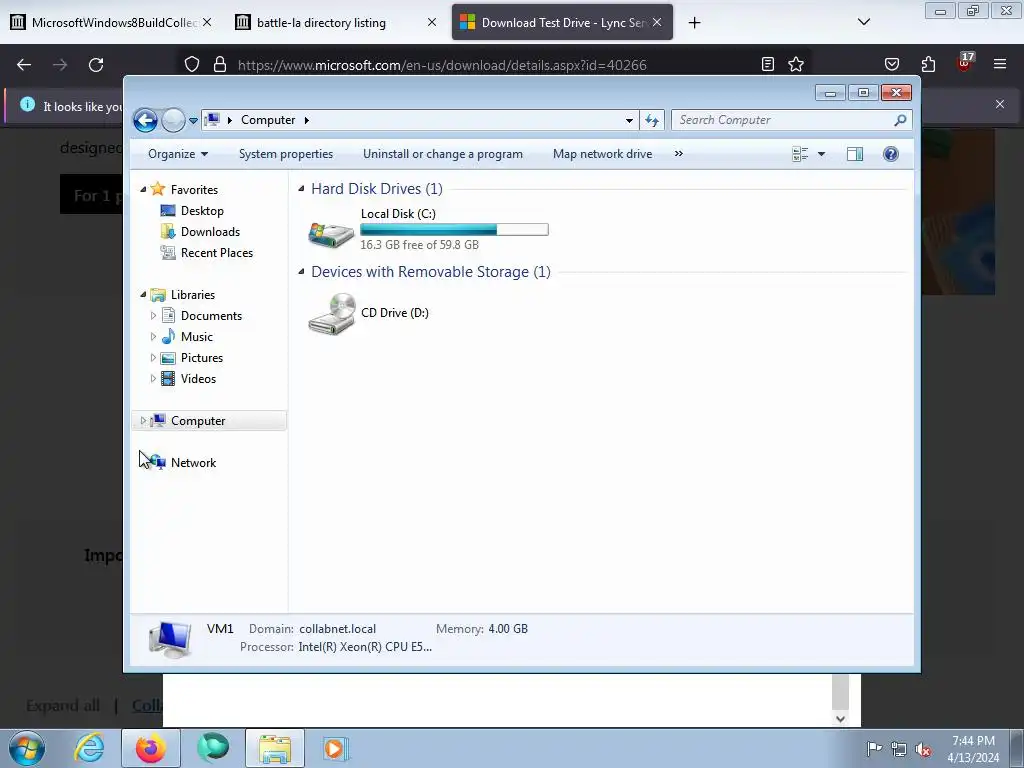Open a new browser tab
Screen dimensions: 1024x768
694,23
